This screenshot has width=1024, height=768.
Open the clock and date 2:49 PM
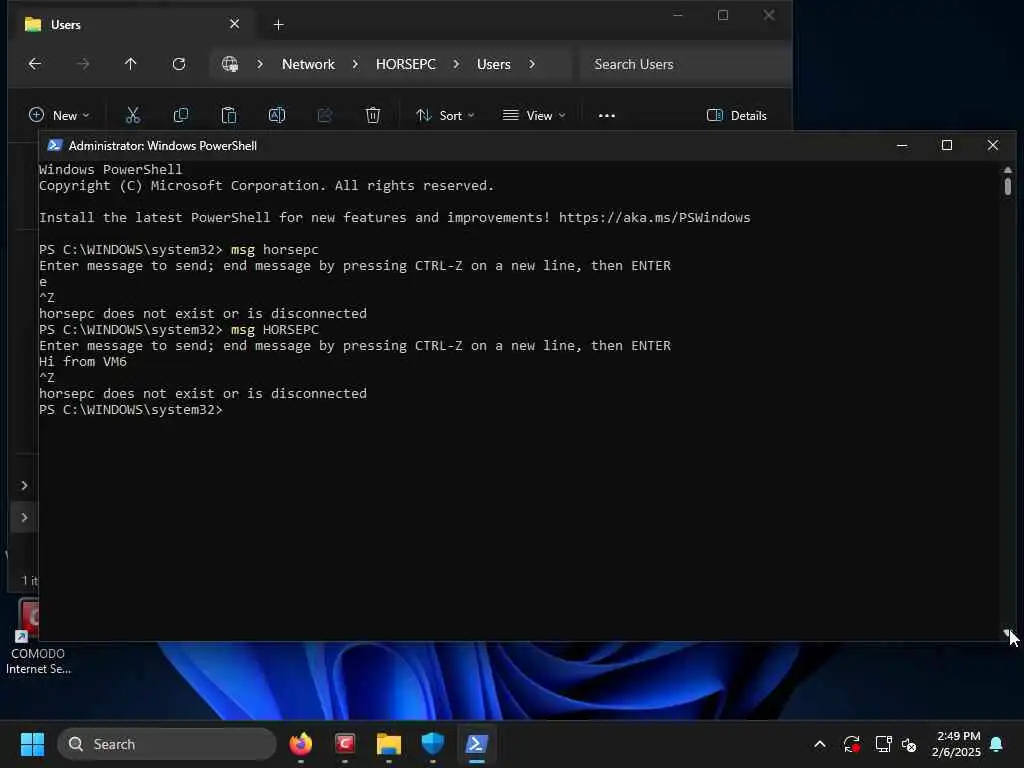point(957,744)
